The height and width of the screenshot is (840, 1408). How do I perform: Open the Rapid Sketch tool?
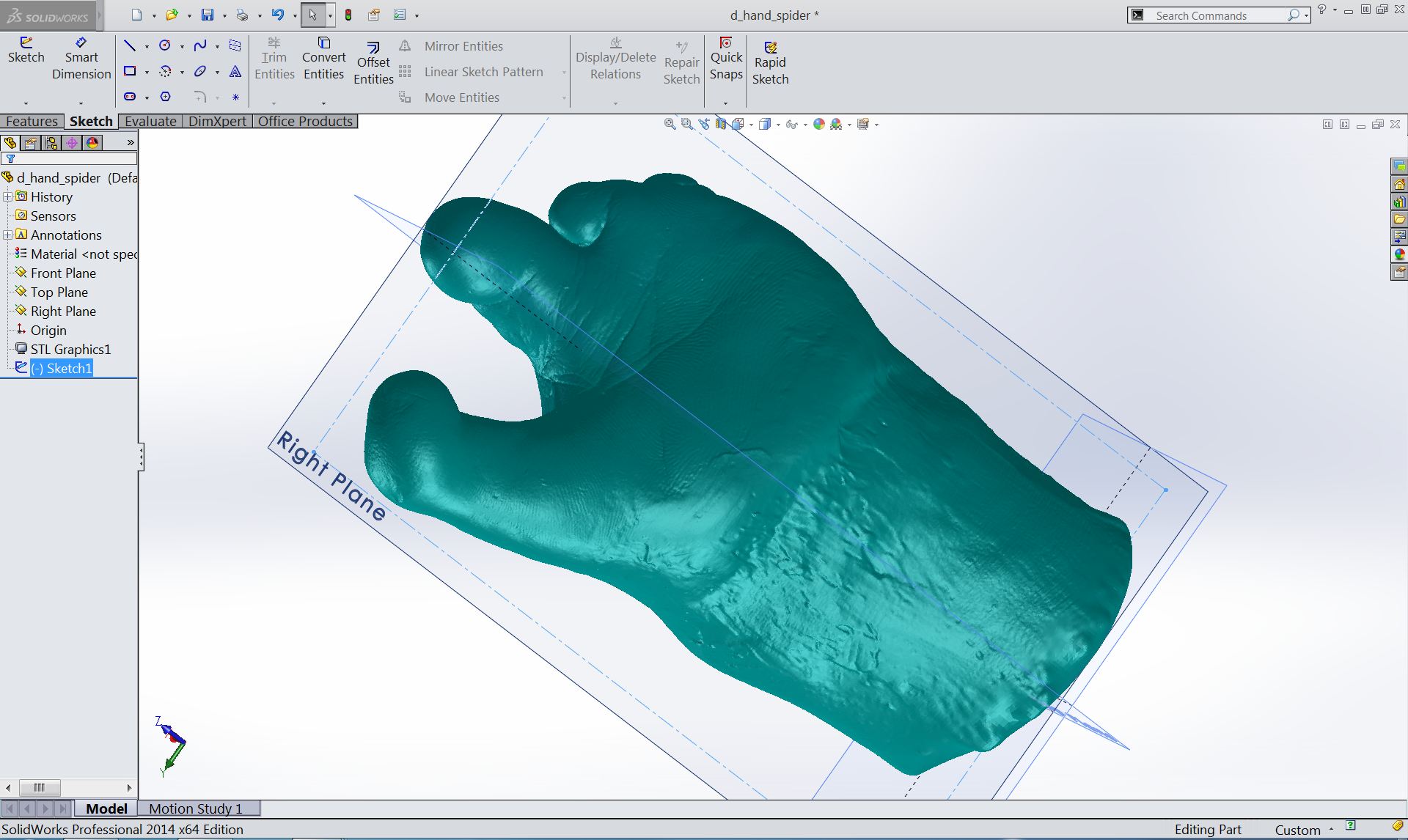click(x=770, y=63)
